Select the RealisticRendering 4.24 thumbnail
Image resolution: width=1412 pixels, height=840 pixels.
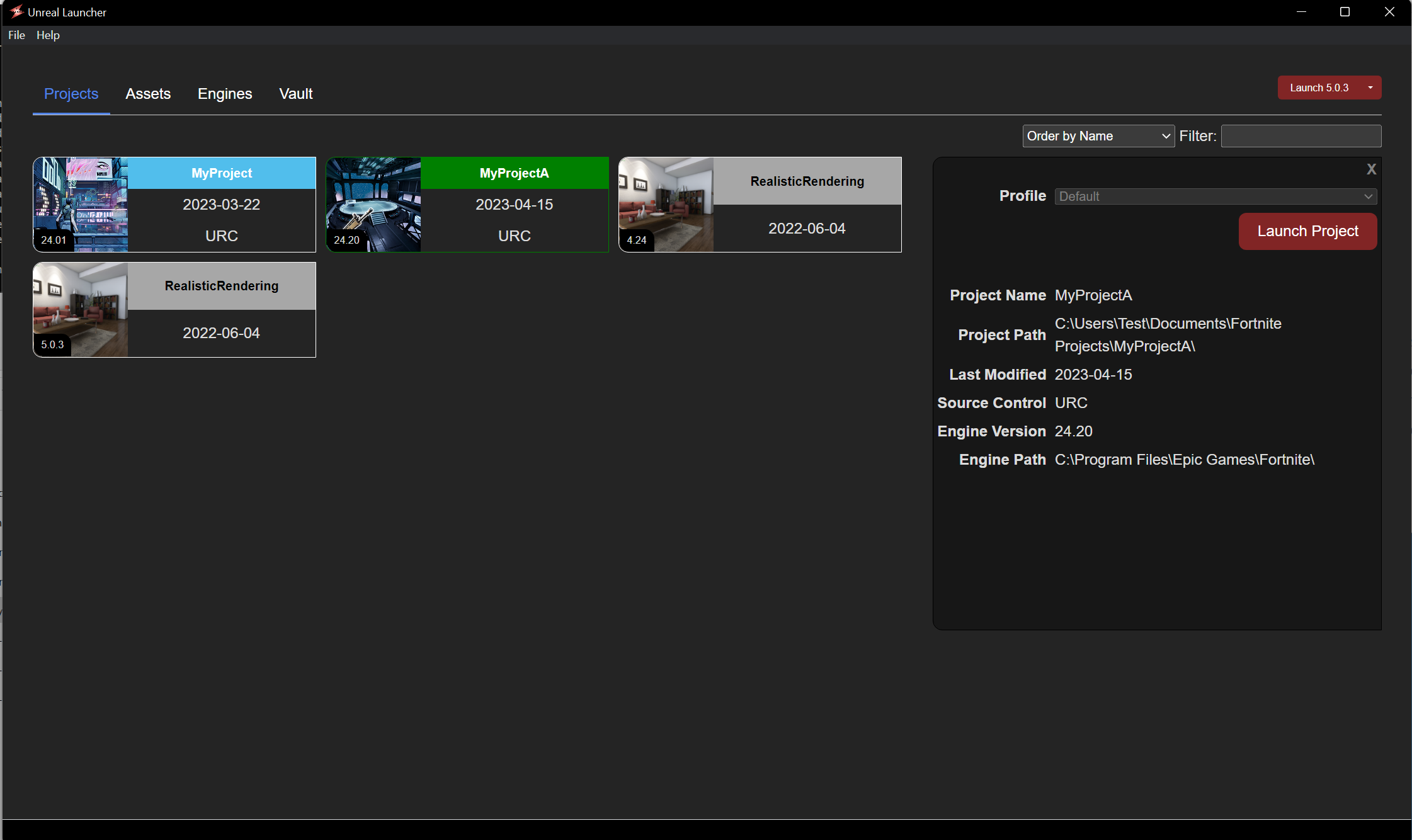pyautogui.click(x=666, y=205)
